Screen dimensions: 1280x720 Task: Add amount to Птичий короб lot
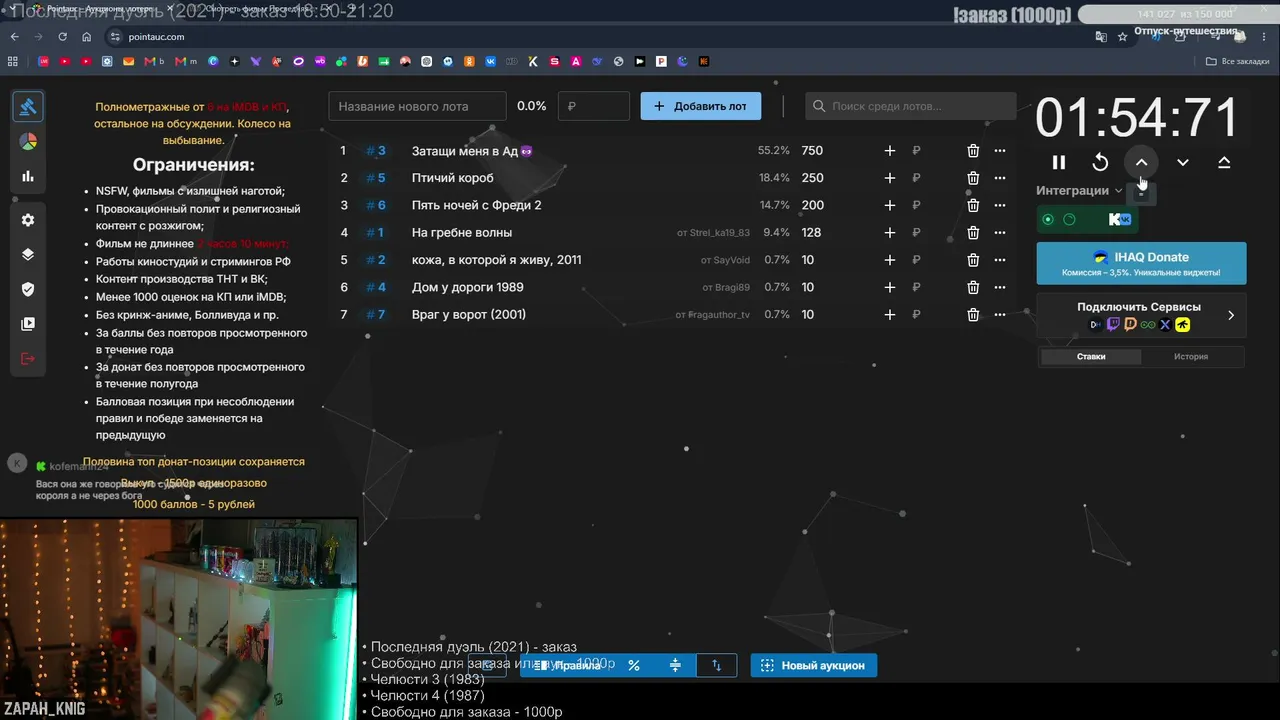point(890,178)
